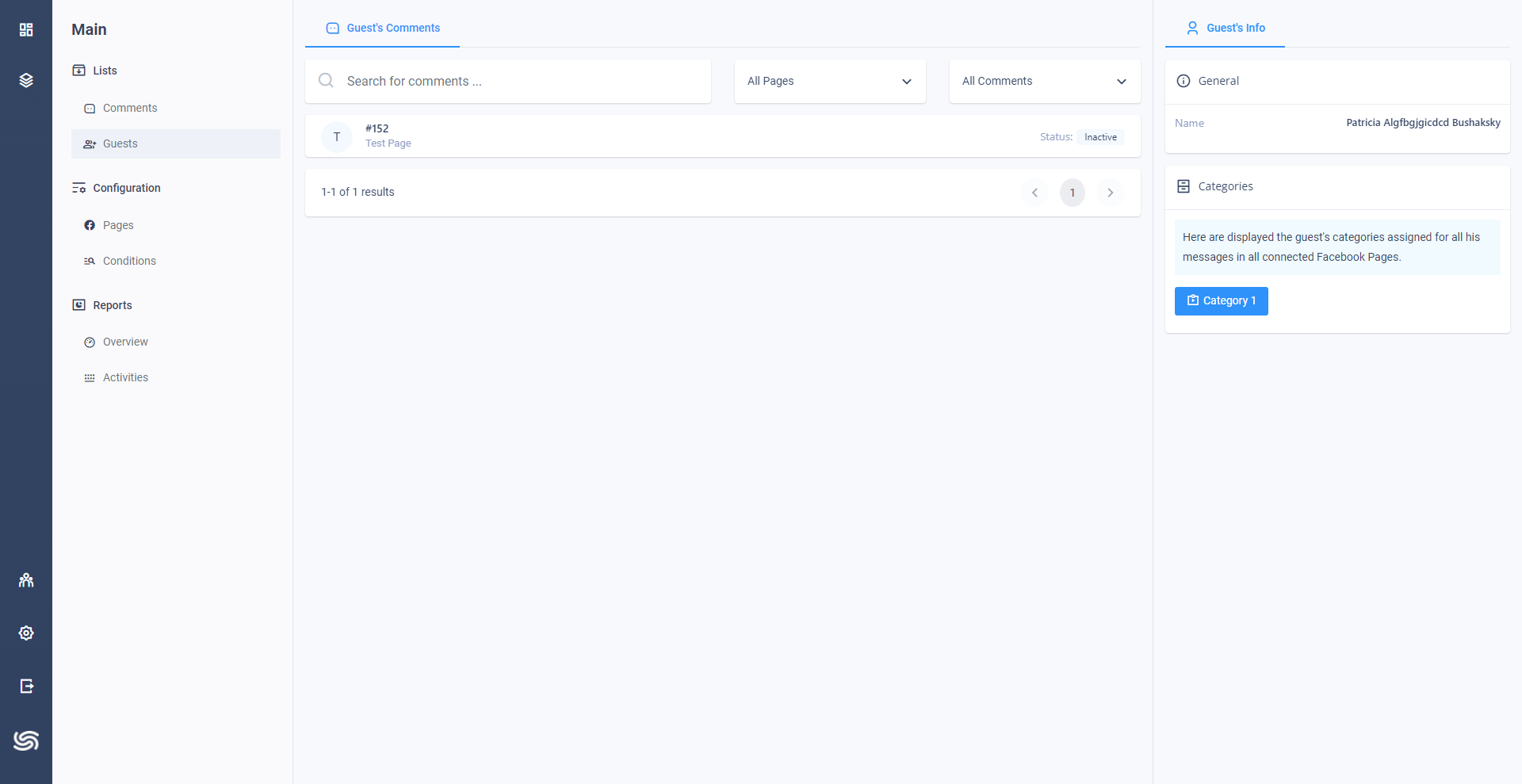The image size is (1522, 784).
Task: Click the Configuration section heading
Action: [x=127, y=188]
